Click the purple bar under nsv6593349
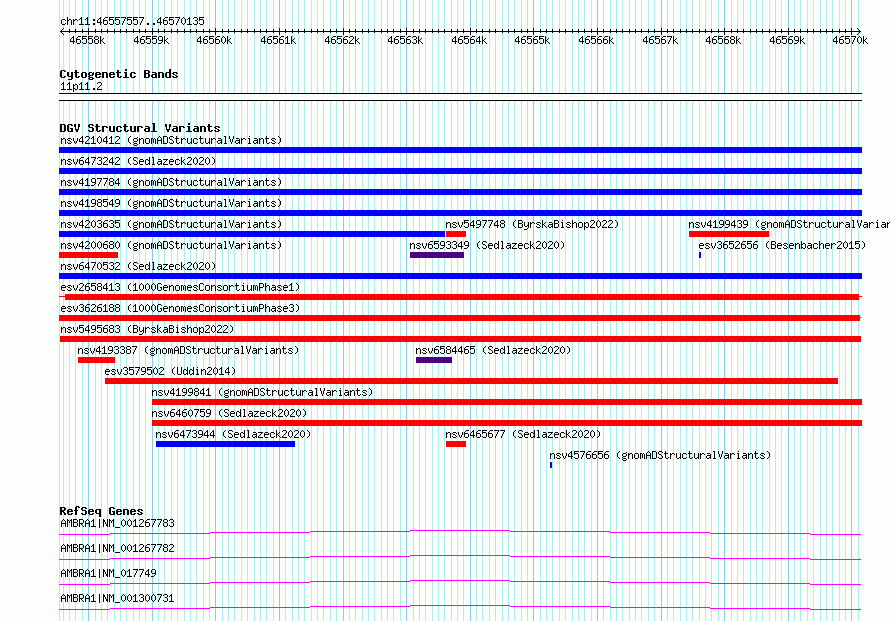The image size is (890, 621). 437,255
